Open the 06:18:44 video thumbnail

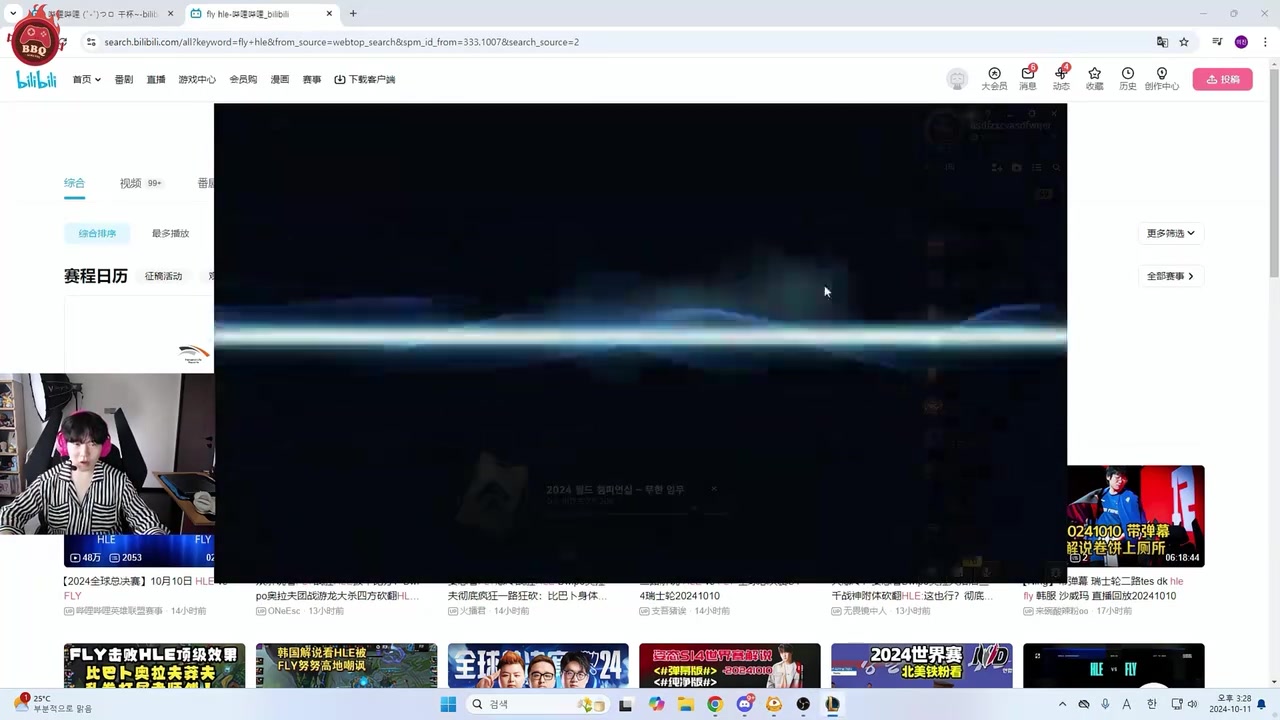coord(1135,516)
